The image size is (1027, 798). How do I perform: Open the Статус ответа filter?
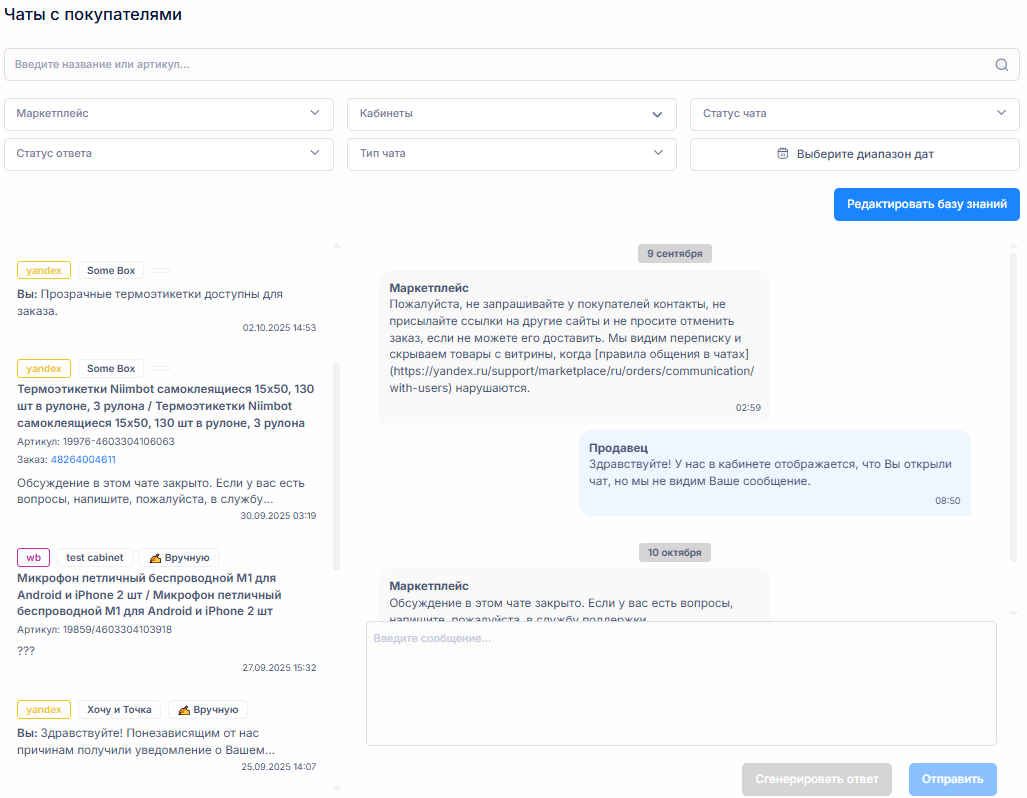[169, 154]
